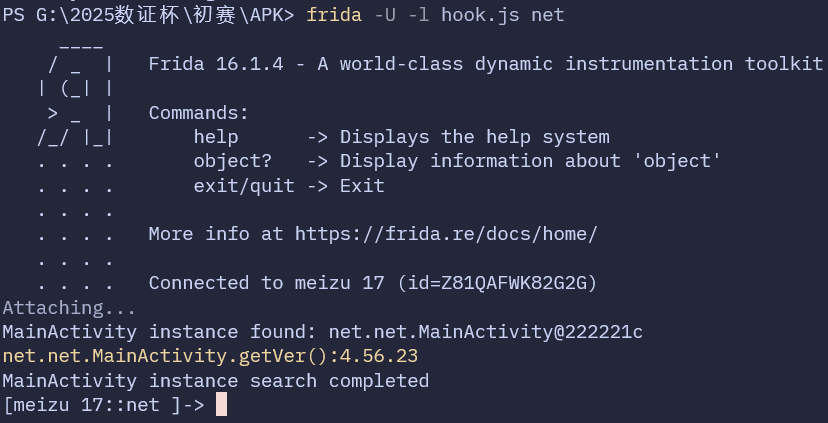This screenshot has height=423, width=828.
Task: Open the frida.re docs home URL
Action: pyautogui.click(x=446, y=235)
